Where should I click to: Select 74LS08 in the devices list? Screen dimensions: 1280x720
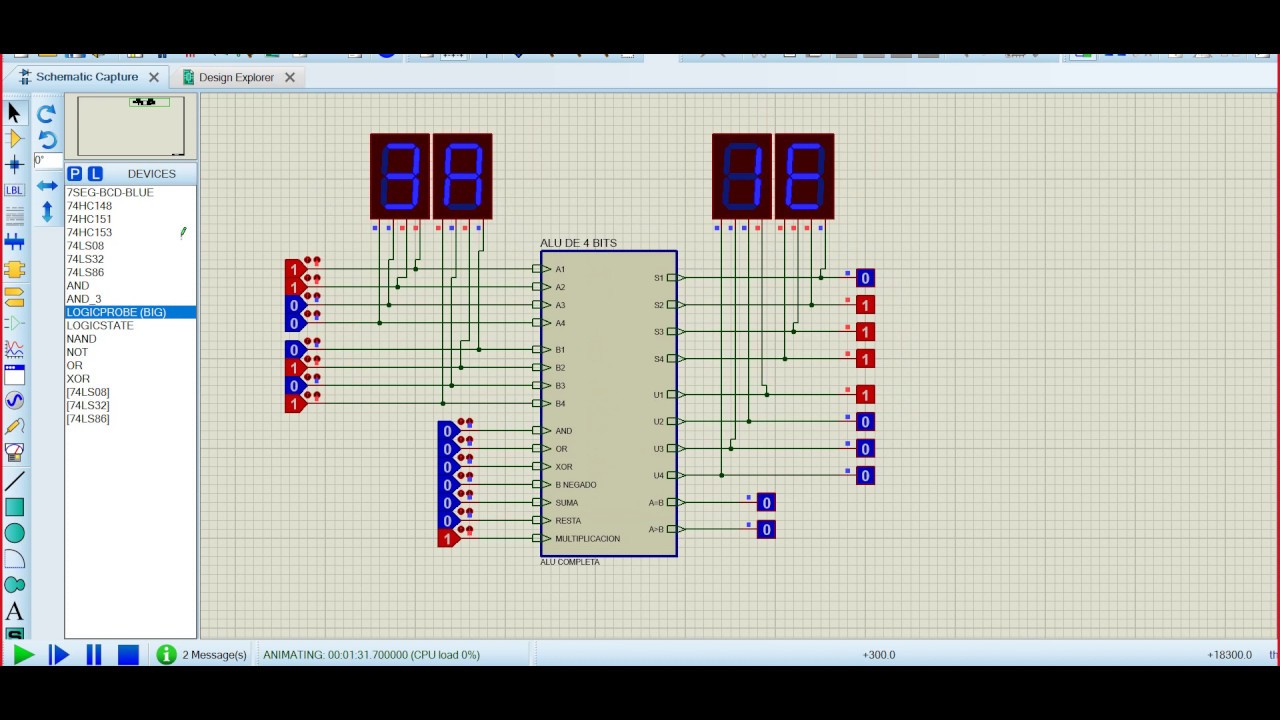(85, 246)
